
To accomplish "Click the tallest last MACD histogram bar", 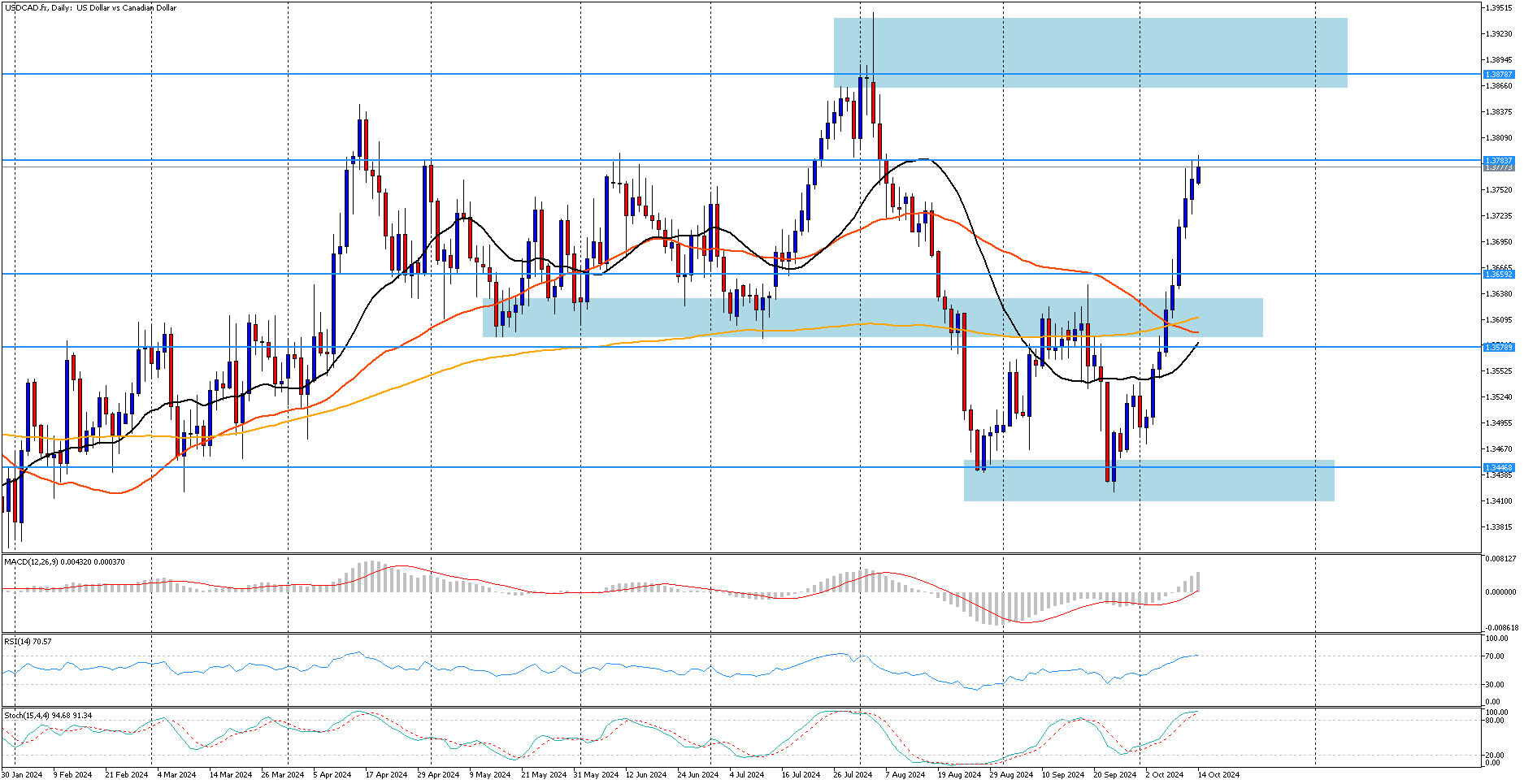I will coord(1198,582).
